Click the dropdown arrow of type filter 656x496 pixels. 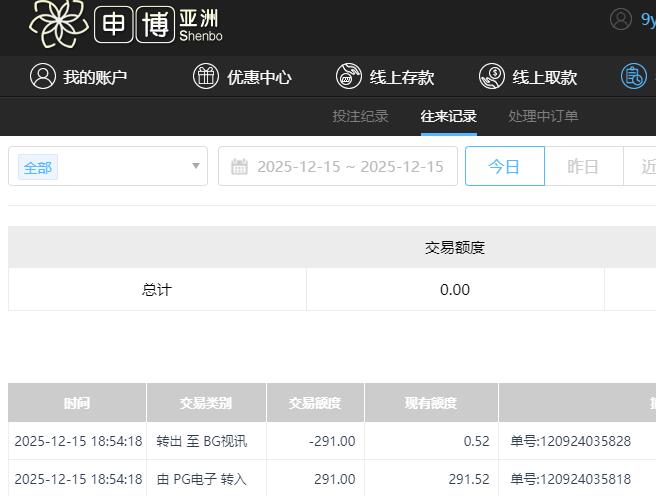(x=196, y=167)
